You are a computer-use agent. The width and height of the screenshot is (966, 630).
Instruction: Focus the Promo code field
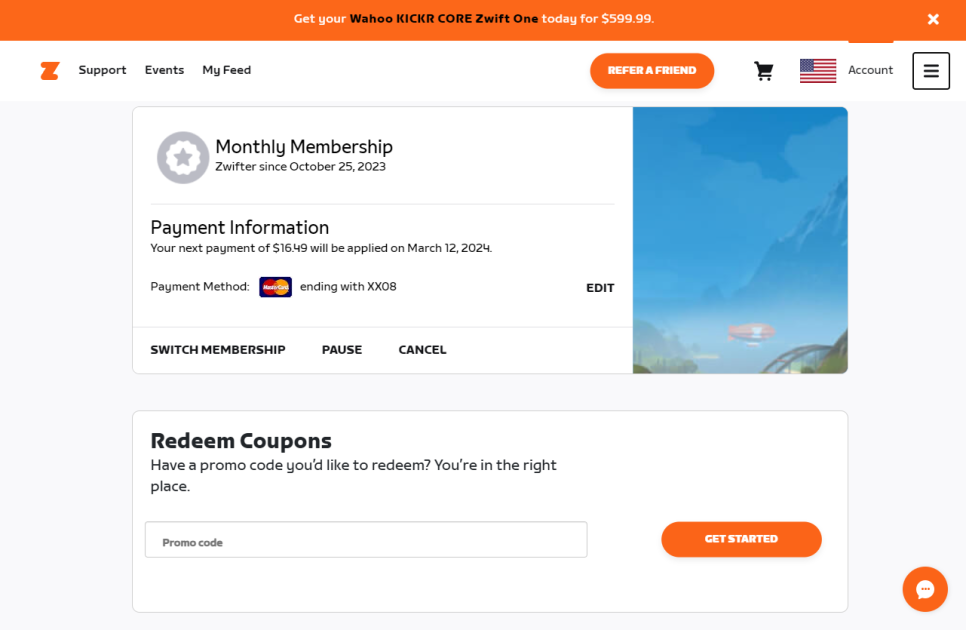pyautogui.click(x=366, y=539)
